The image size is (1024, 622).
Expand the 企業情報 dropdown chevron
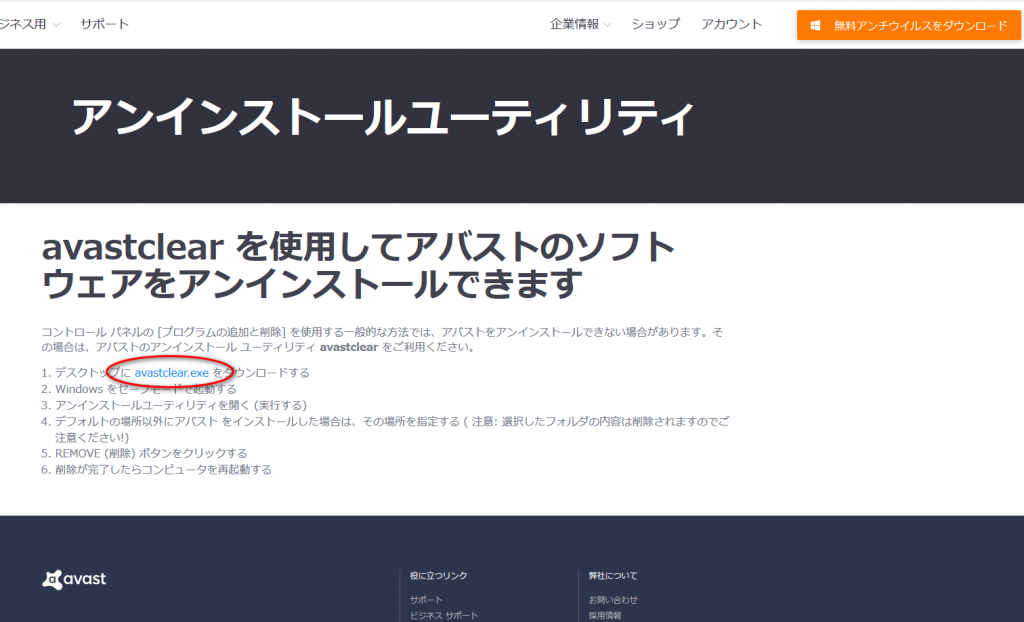pyautogui.click(x=607, y=25)
